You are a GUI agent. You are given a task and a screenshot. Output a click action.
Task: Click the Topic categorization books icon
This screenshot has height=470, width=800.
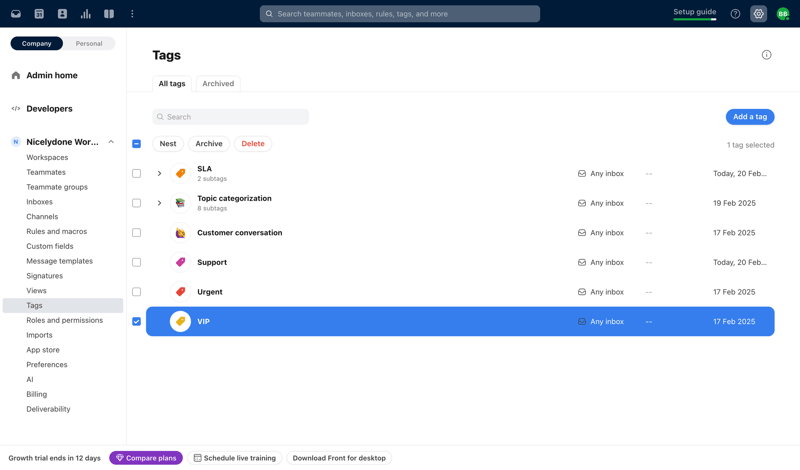180,203
